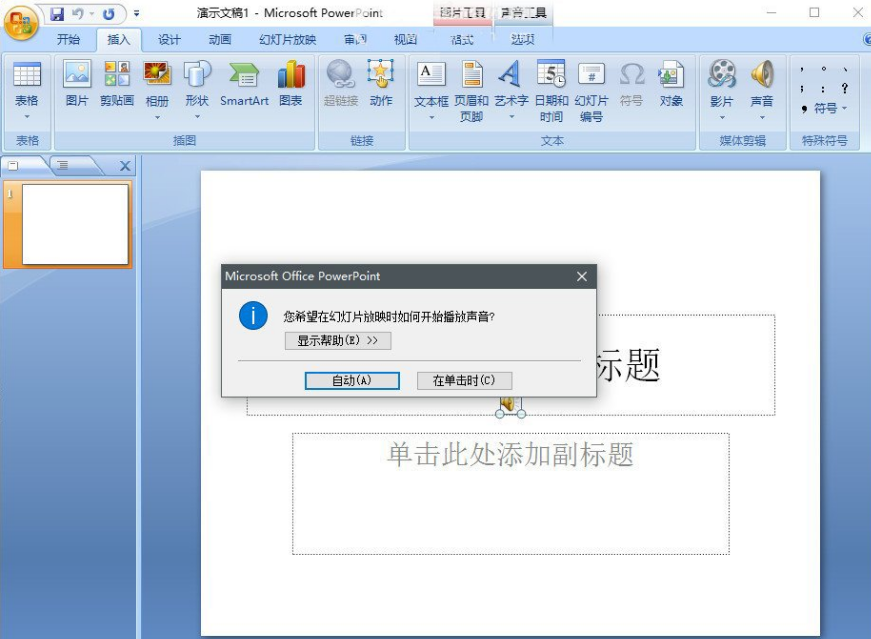Close the PowerPoint sound dialog

582,276
